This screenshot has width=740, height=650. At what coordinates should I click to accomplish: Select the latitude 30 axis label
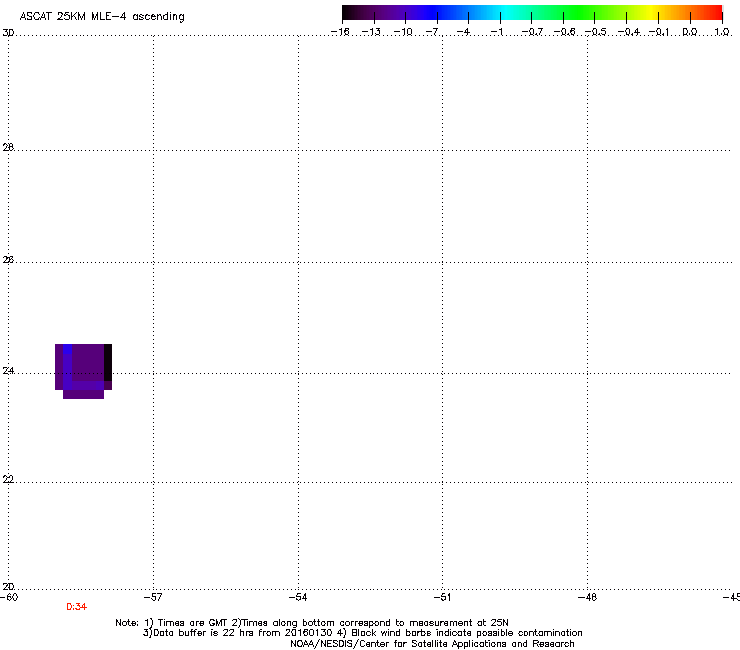tap(8, 33)
